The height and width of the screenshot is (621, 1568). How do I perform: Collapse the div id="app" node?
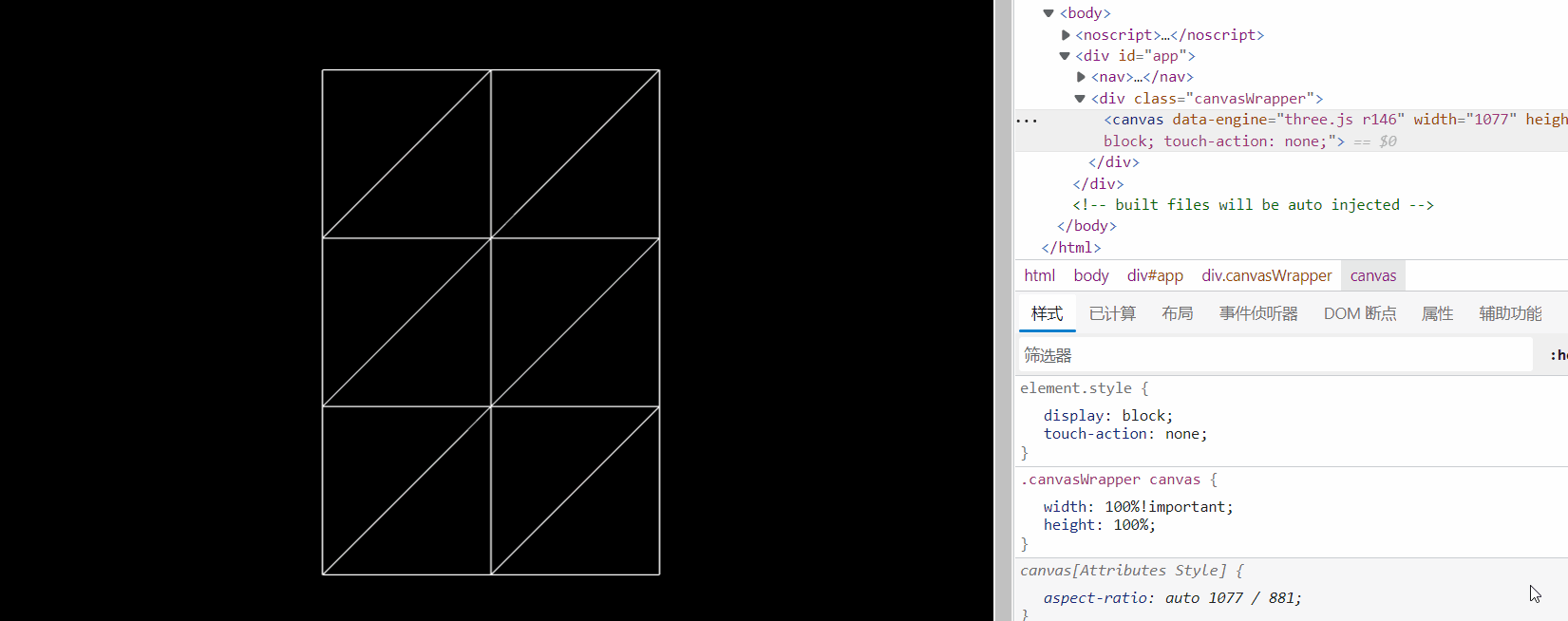1065,56
